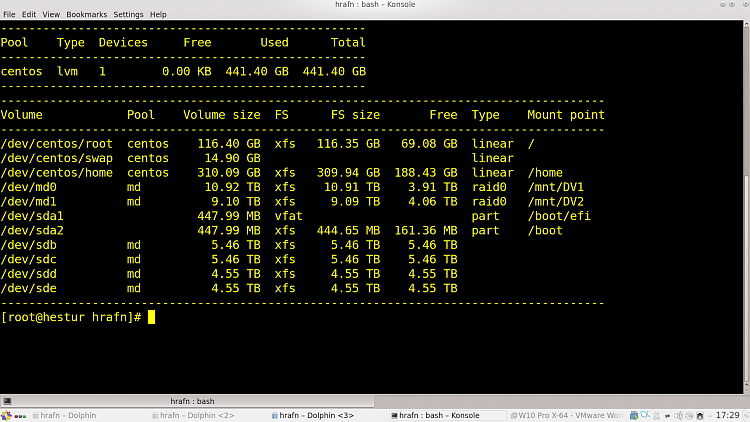
Task: Click the 188.43 GB free value
Action: click(426, 173)
